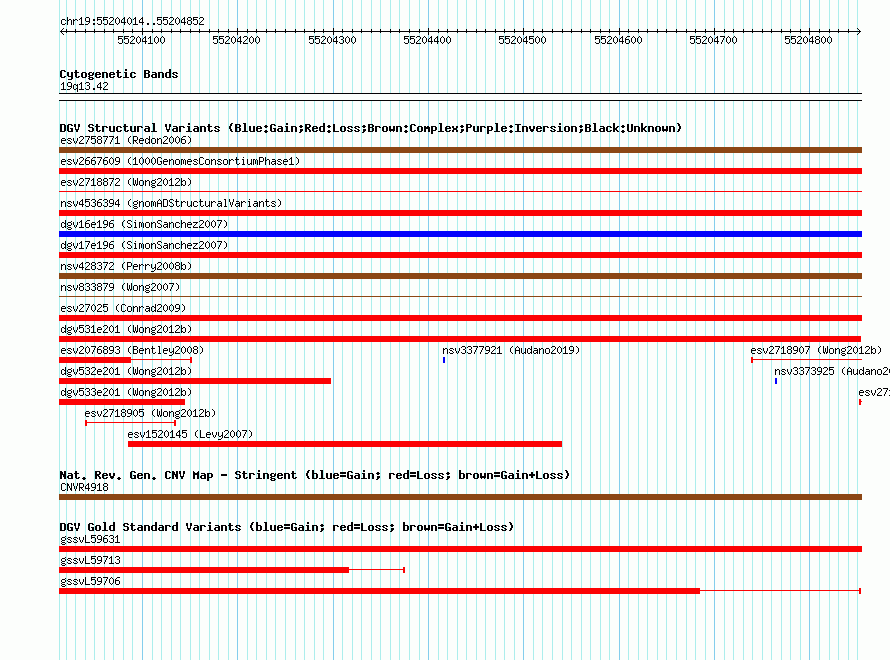Click the 55204800 ruler position label
Image resolution: width=890 pixels, height=660 pixels.
pyautogui.click(x=808, y=40)
